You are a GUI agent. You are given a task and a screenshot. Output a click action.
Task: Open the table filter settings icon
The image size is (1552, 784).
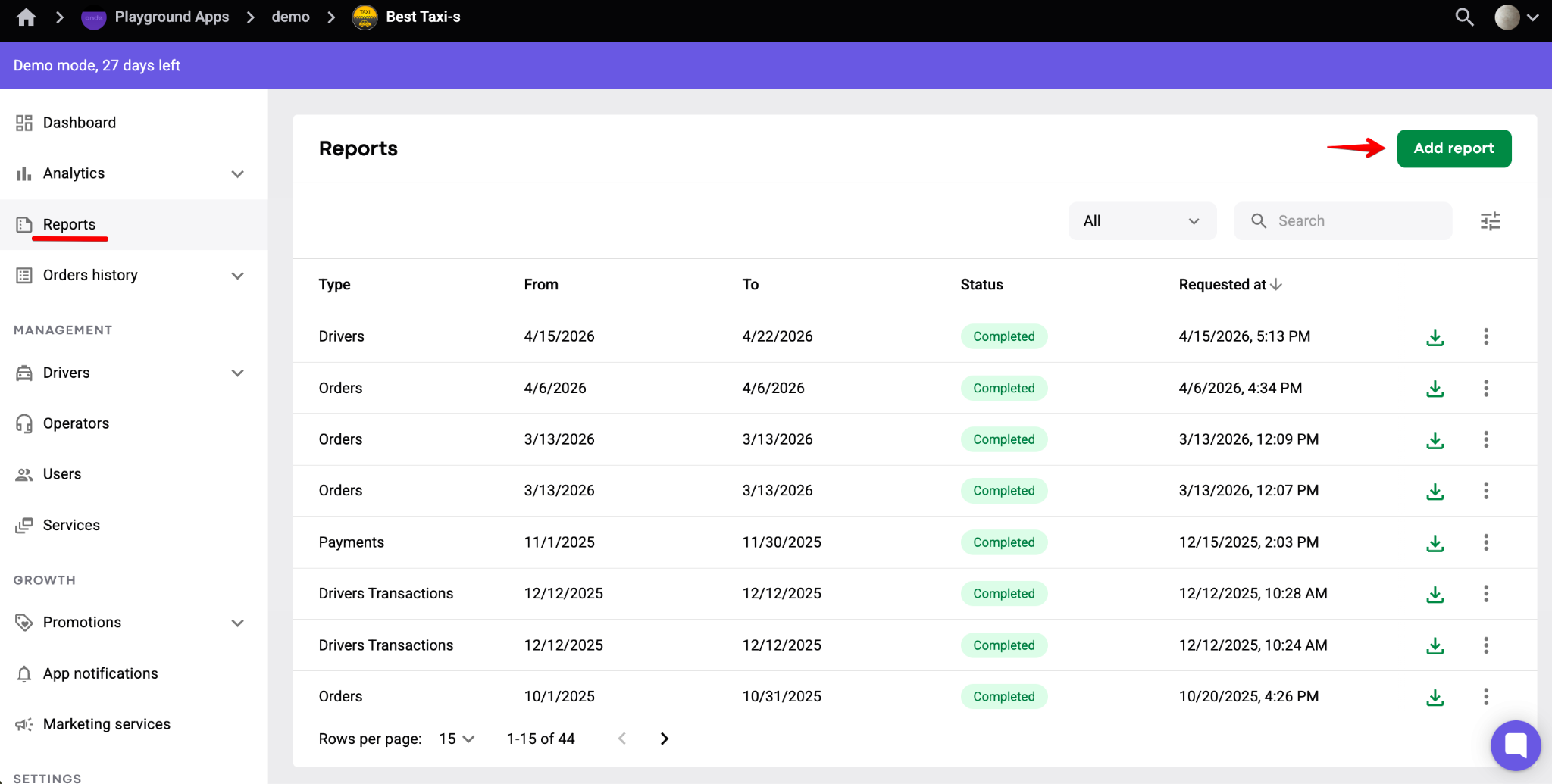[x=1490, y=221]
